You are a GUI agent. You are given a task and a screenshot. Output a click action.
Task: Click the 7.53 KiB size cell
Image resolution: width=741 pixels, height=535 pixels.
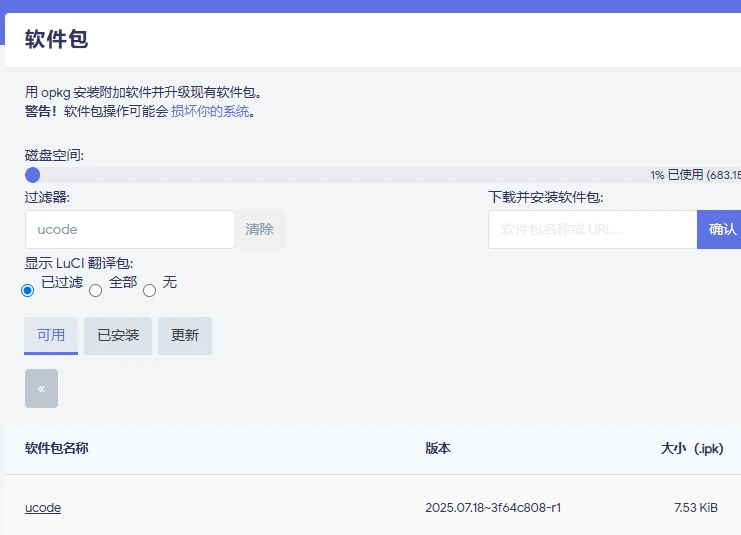pyautogui.click(x=696, y=508)
